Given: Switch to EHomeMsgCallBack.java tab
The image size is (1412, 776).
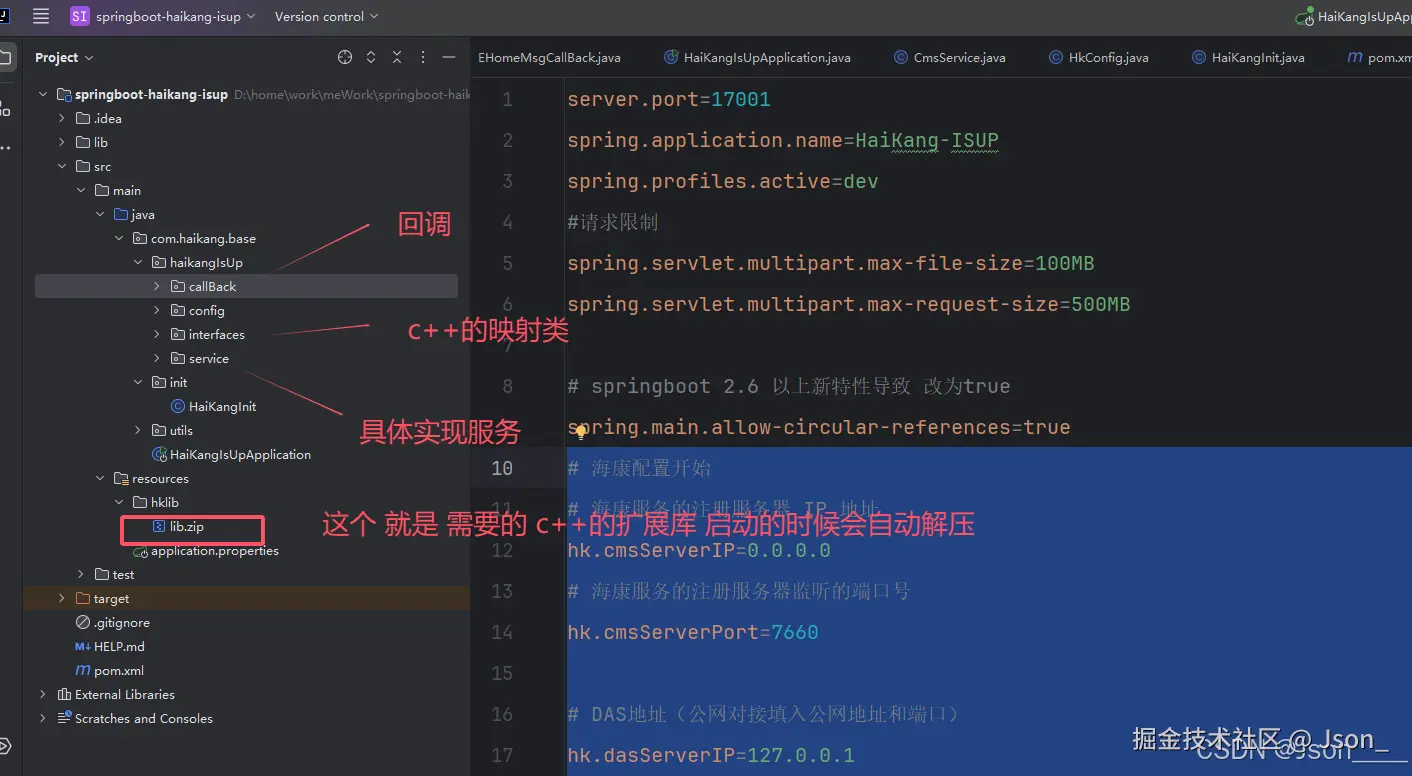Looking at the screenshot, I should pyautogui.click(x=549, y=57).
